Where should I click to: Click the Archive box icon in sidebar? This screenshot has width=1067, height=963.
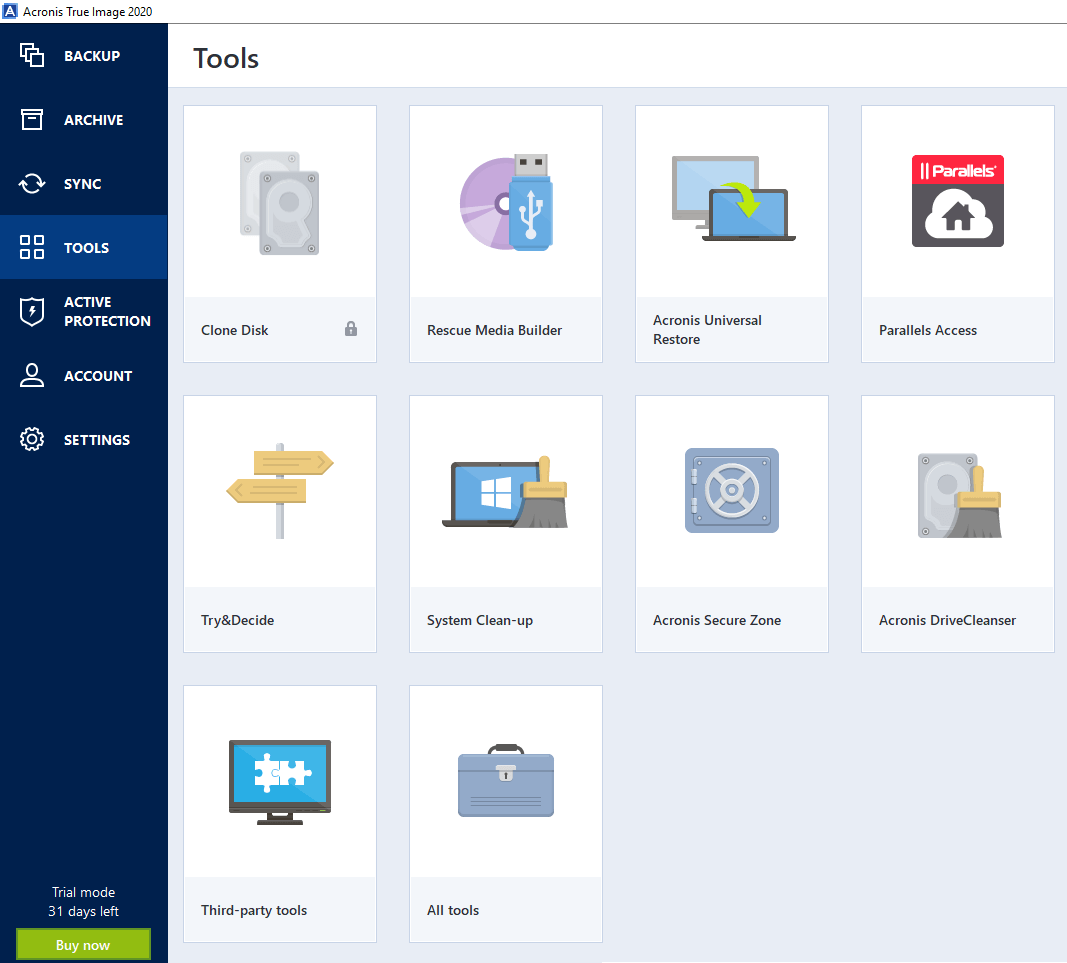pos(31,119)
